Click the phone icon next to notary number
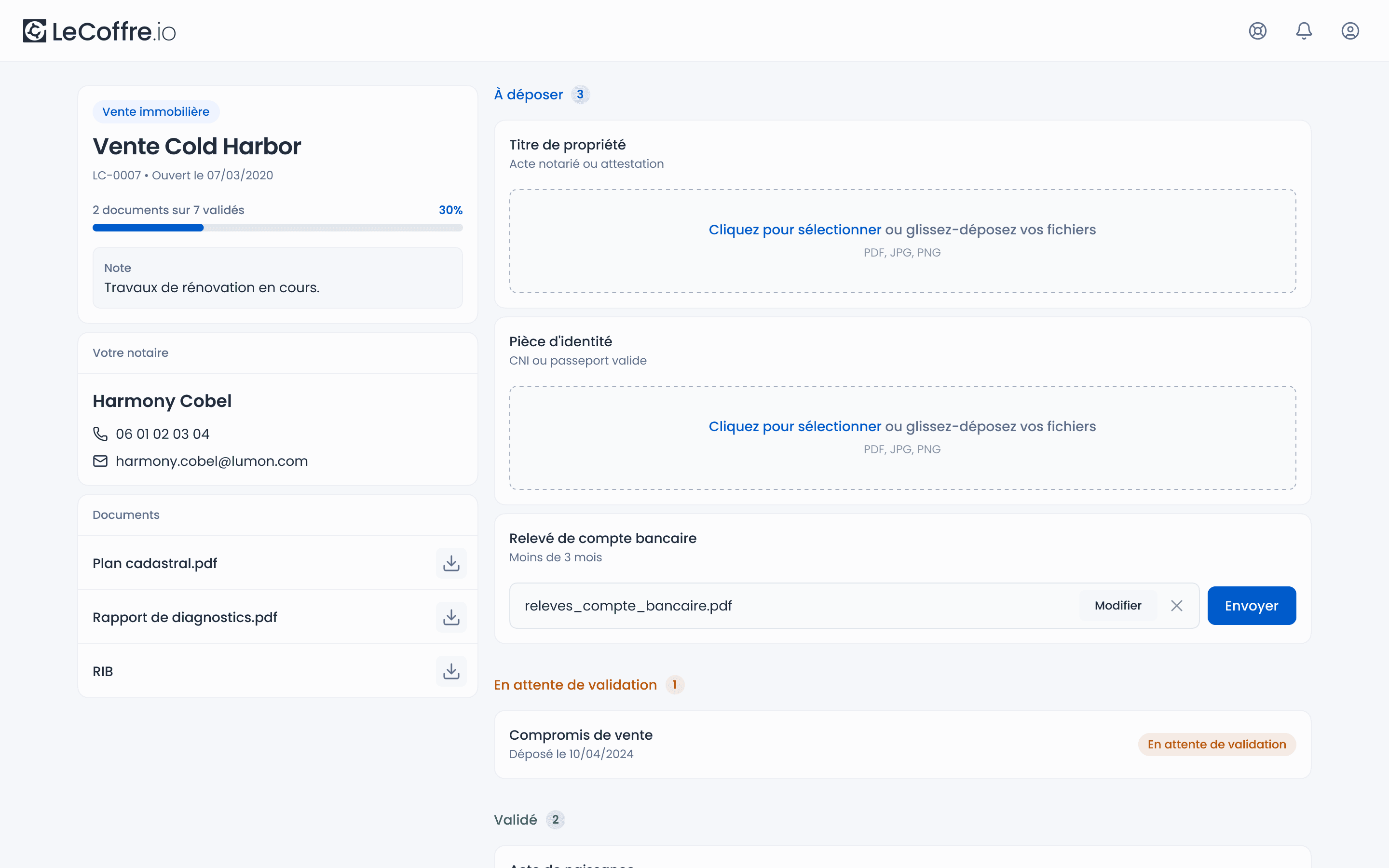The height and width of the screenshot is (868, 1389). point(100,434)
